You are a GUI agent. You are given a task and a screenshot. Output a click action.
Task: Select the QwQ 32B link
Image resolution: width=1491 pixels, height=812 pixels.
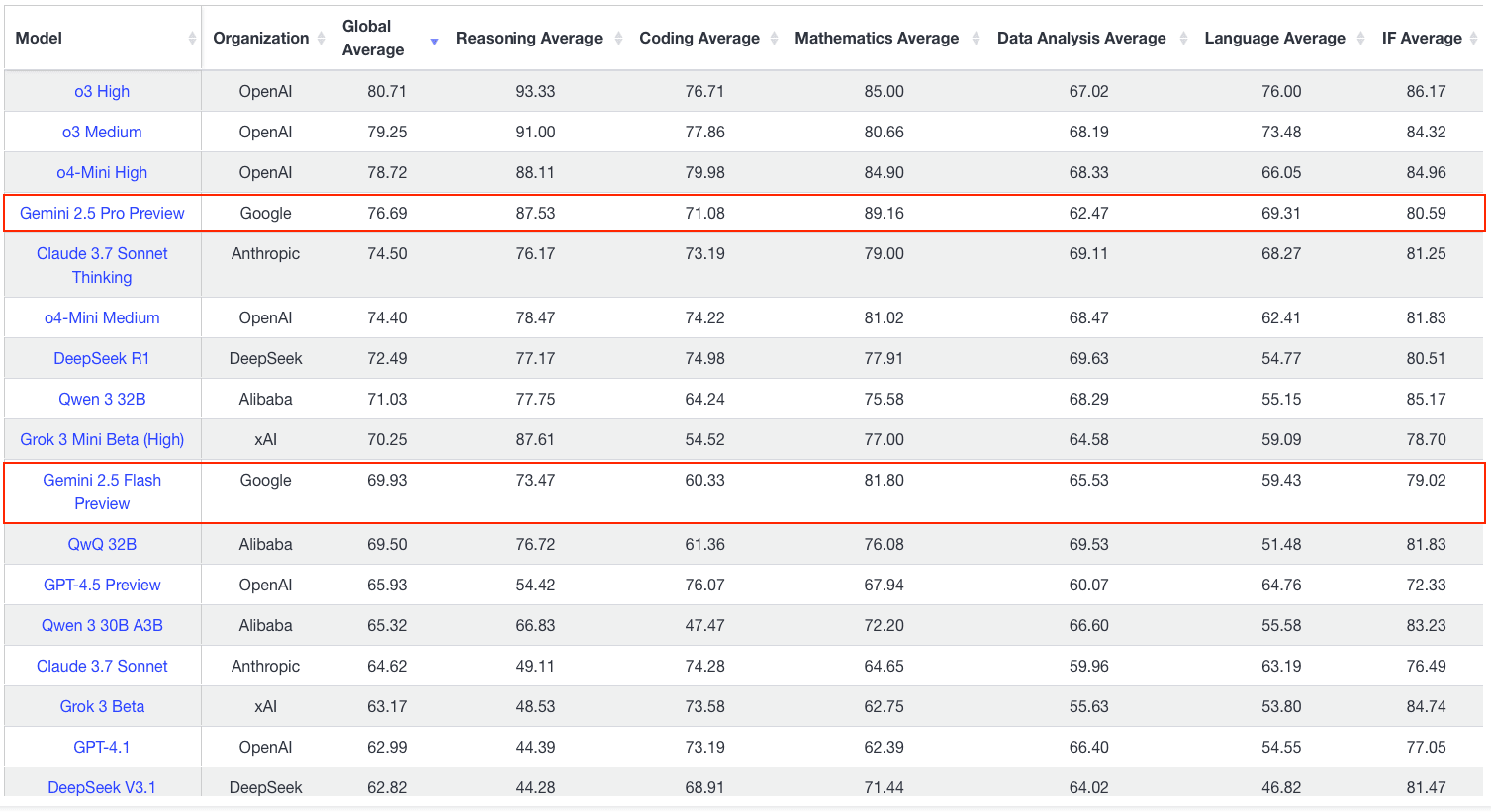[102, 544]
